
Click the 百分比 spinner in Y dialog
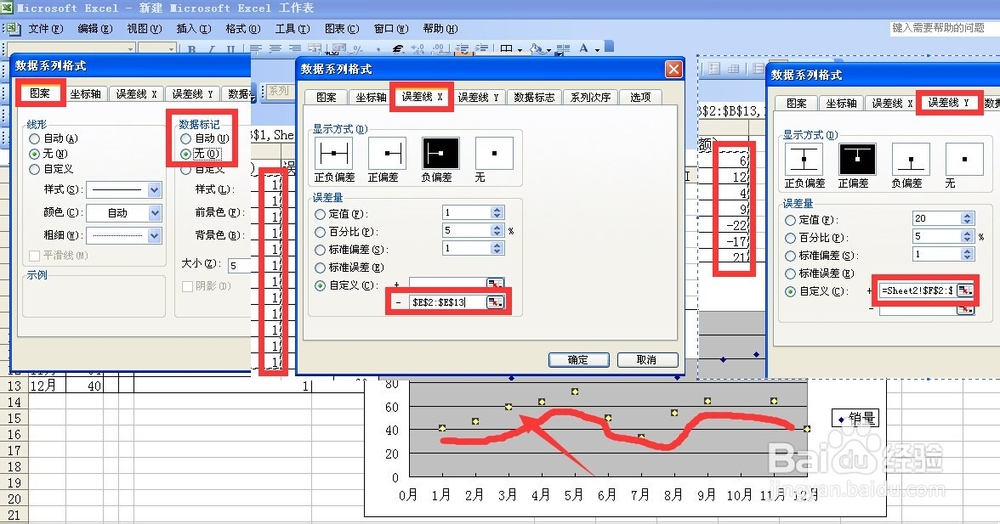point(967,237)
